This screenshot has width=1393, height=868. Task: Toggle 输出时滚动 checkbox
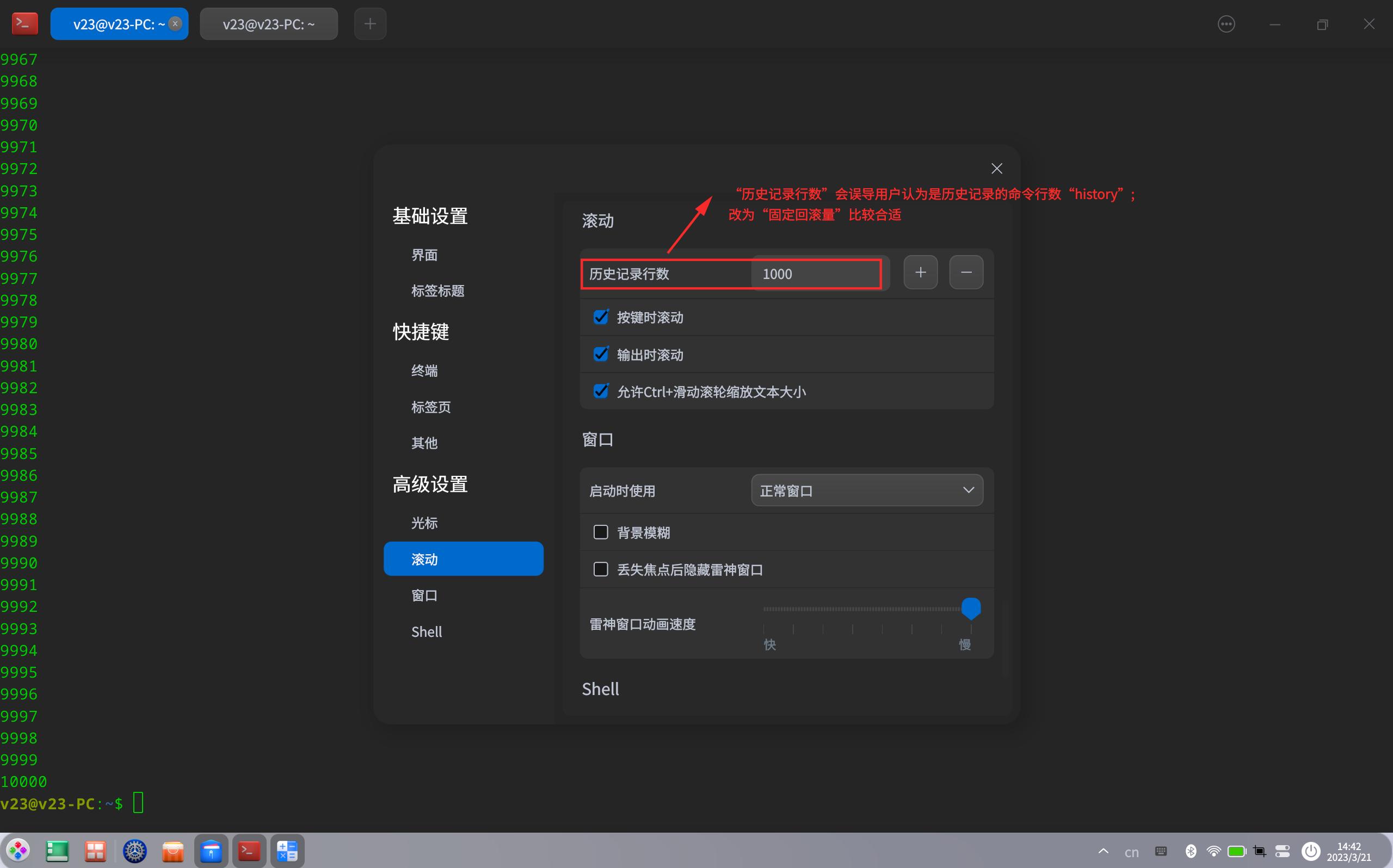(601, 354)
